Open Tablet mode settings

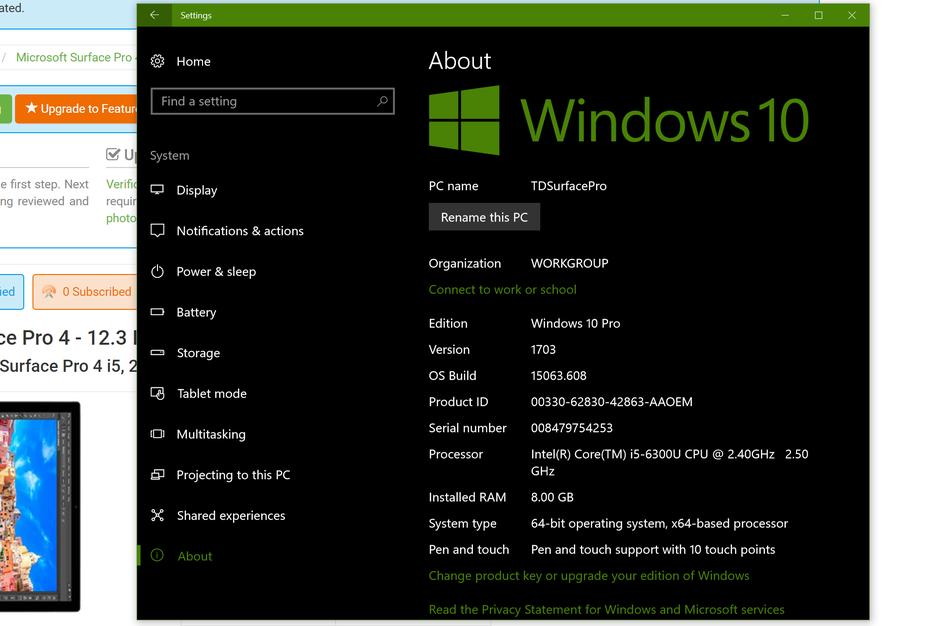tap(212, 393)
